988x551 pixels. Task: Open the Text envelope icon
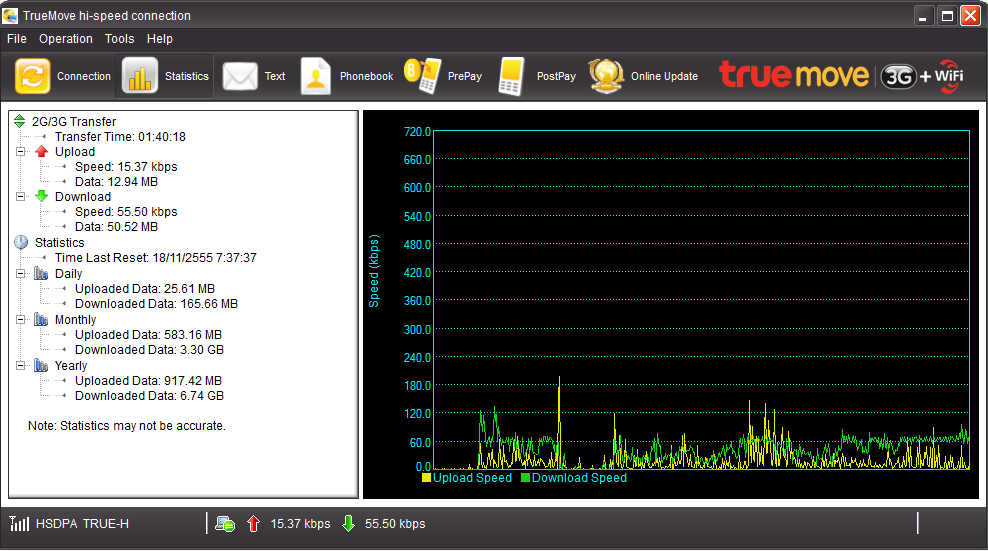(240, 76)
